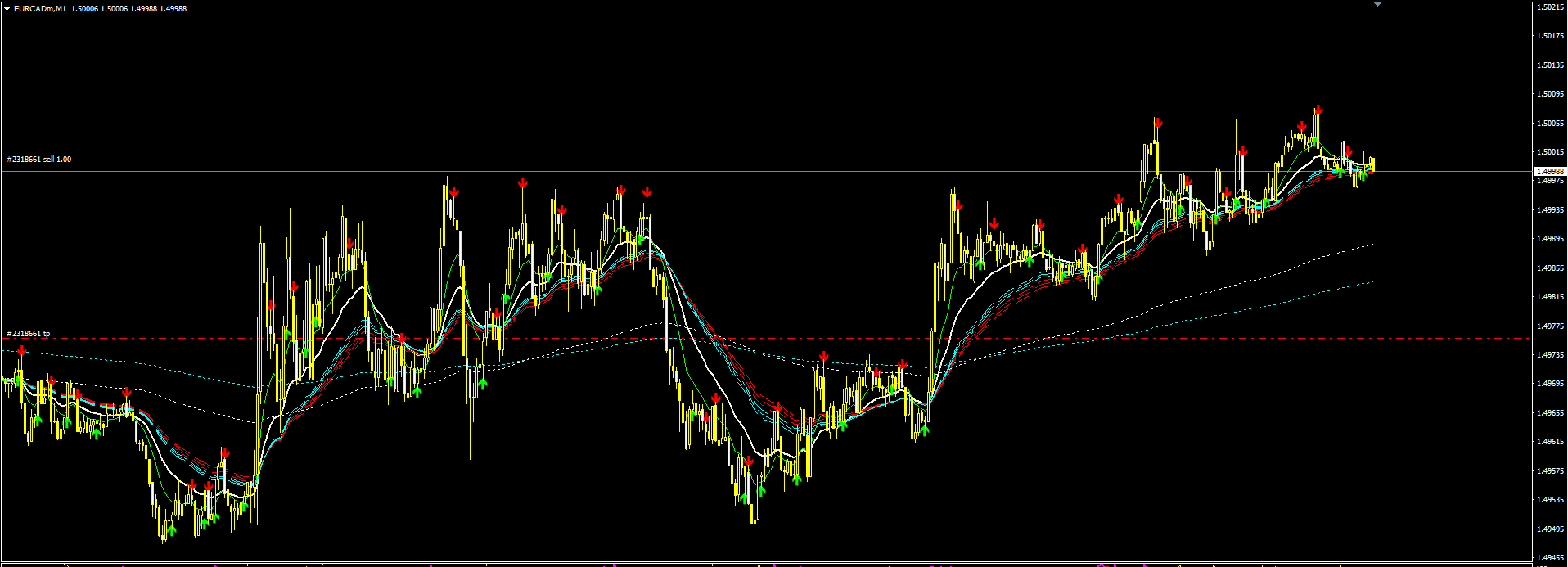Click price scale value 1.49695

tap(1550, 384)
